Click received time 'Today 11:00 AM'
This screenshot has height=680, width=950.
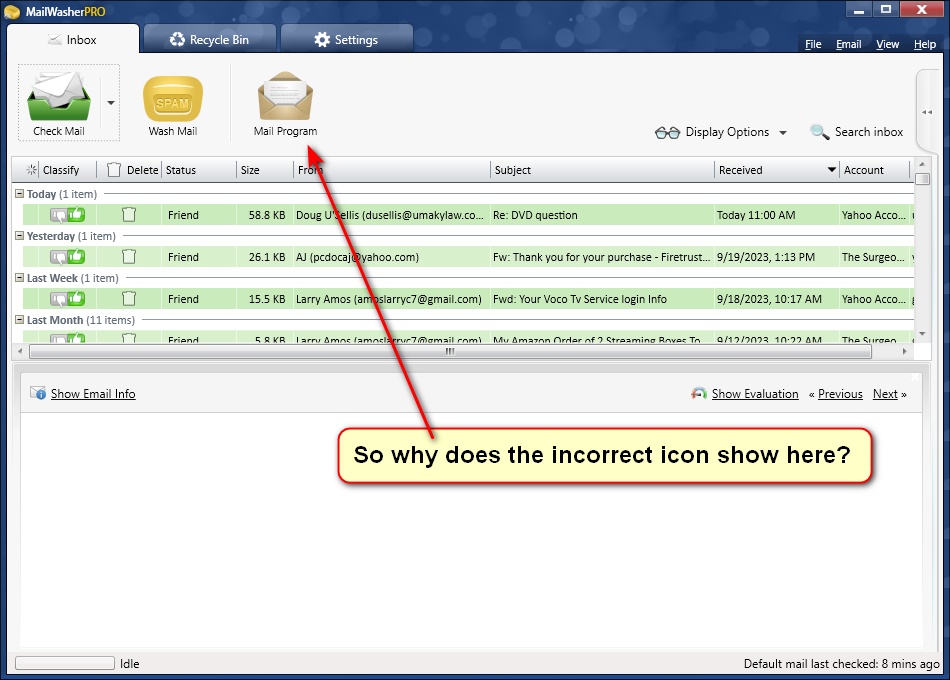click(x=756, y=215)
